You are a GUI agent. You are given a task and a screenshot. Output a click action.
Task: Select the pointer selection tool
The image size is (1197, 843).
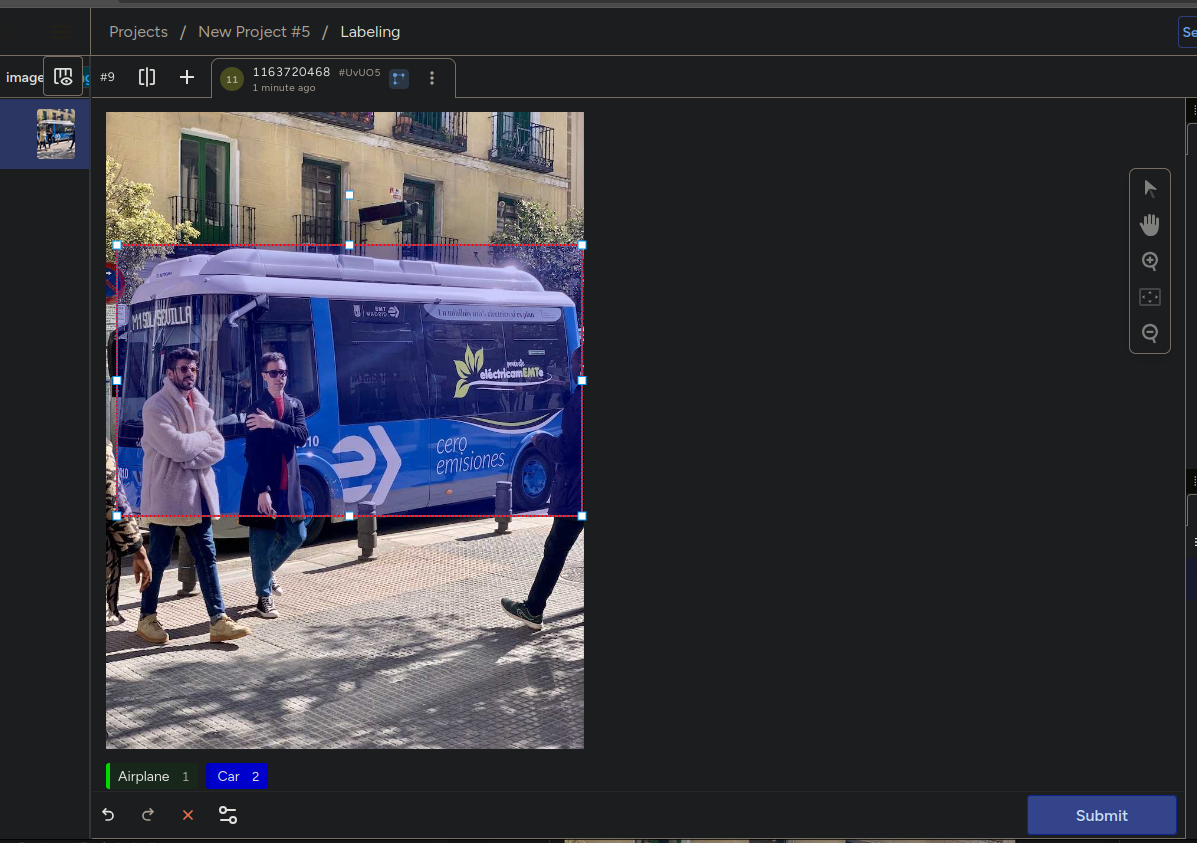click(x=1150, y=189)
